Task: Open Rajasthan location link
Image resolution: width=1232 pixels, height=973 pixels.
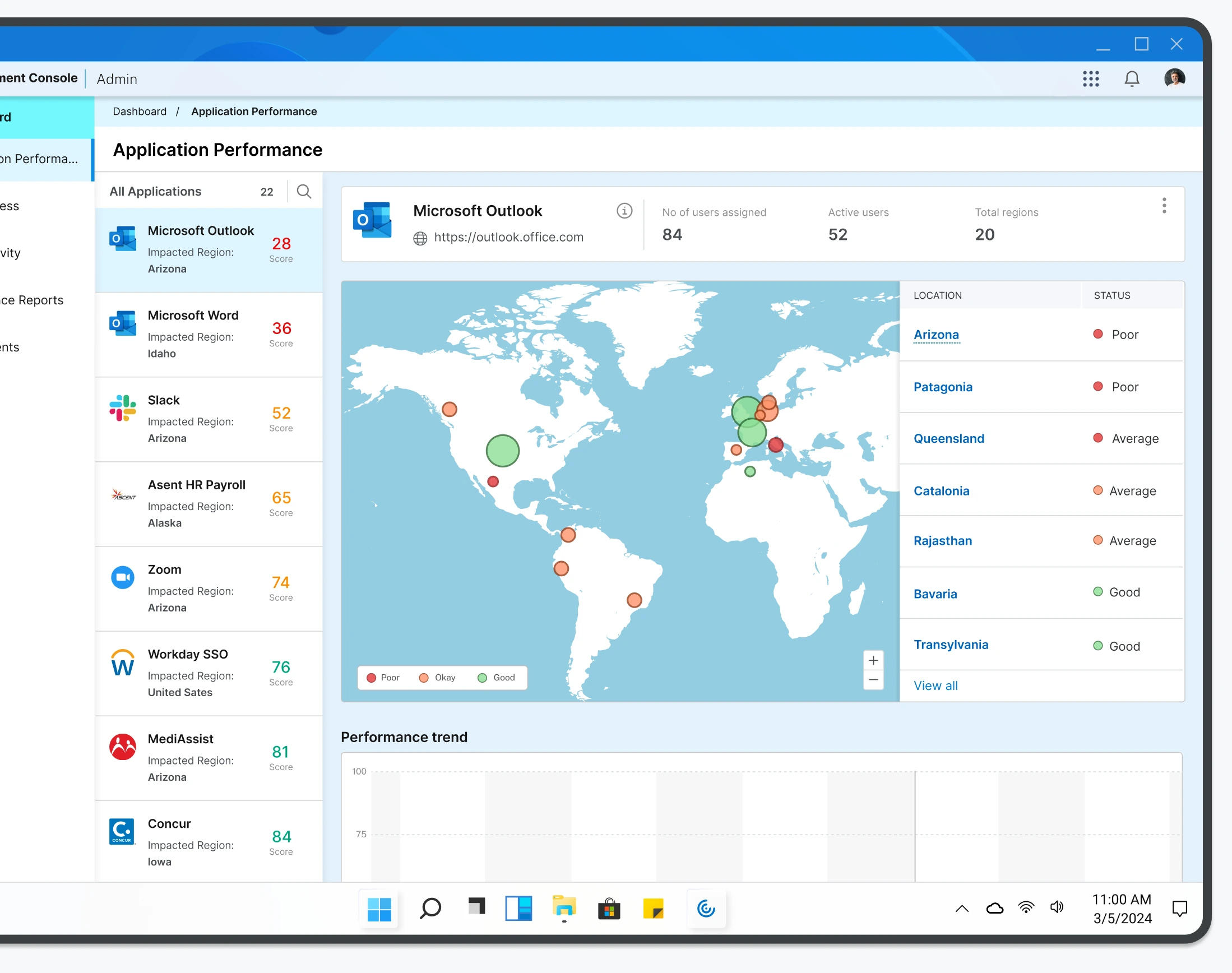Action: click(943, 541)
